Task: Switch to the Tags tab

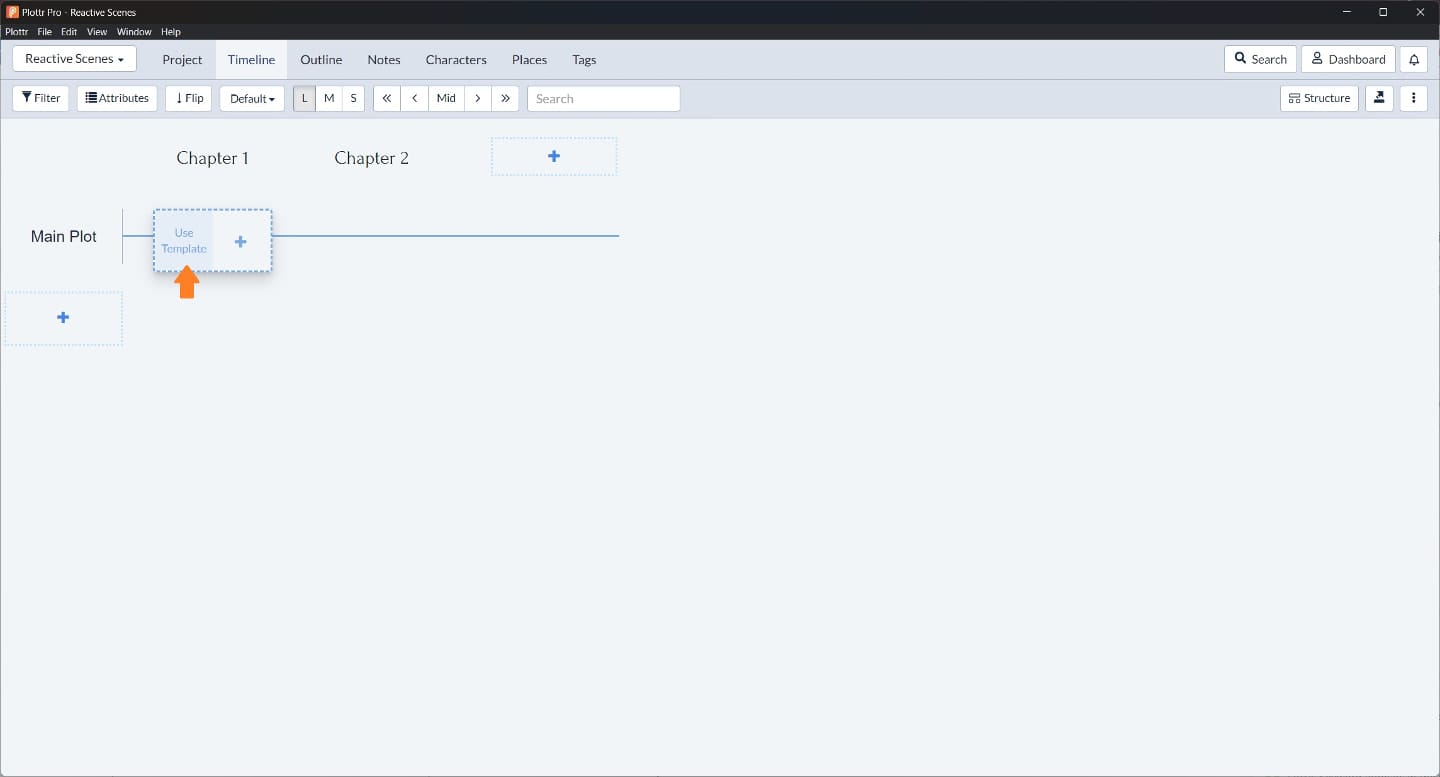Action: [584, 60]
